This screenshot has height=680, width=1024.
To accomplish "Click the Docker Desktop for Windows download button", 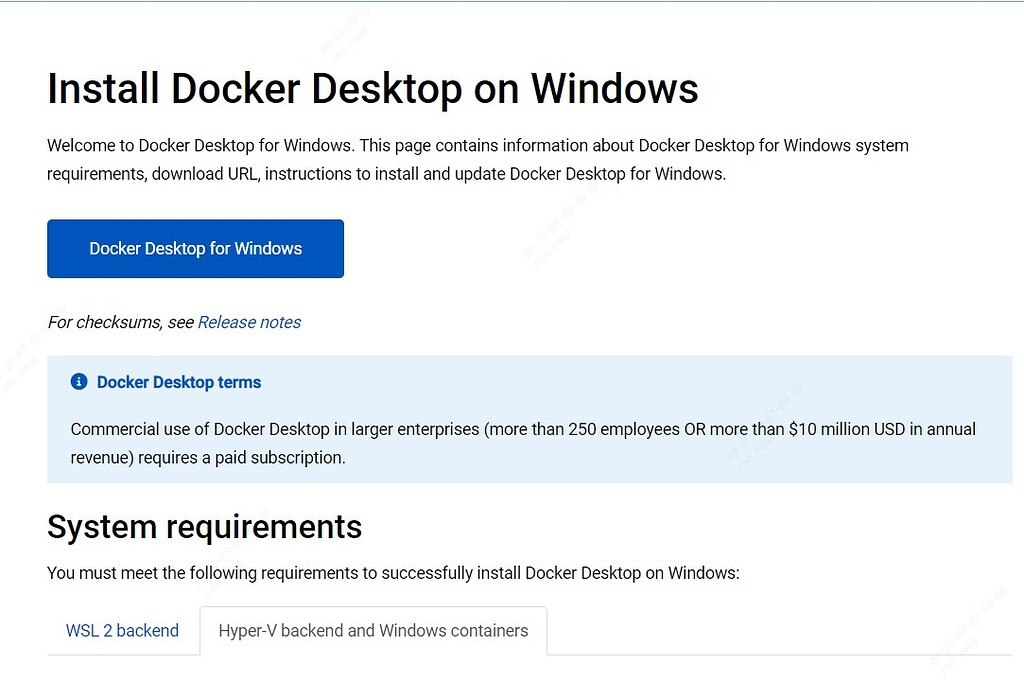I will 195,249.
